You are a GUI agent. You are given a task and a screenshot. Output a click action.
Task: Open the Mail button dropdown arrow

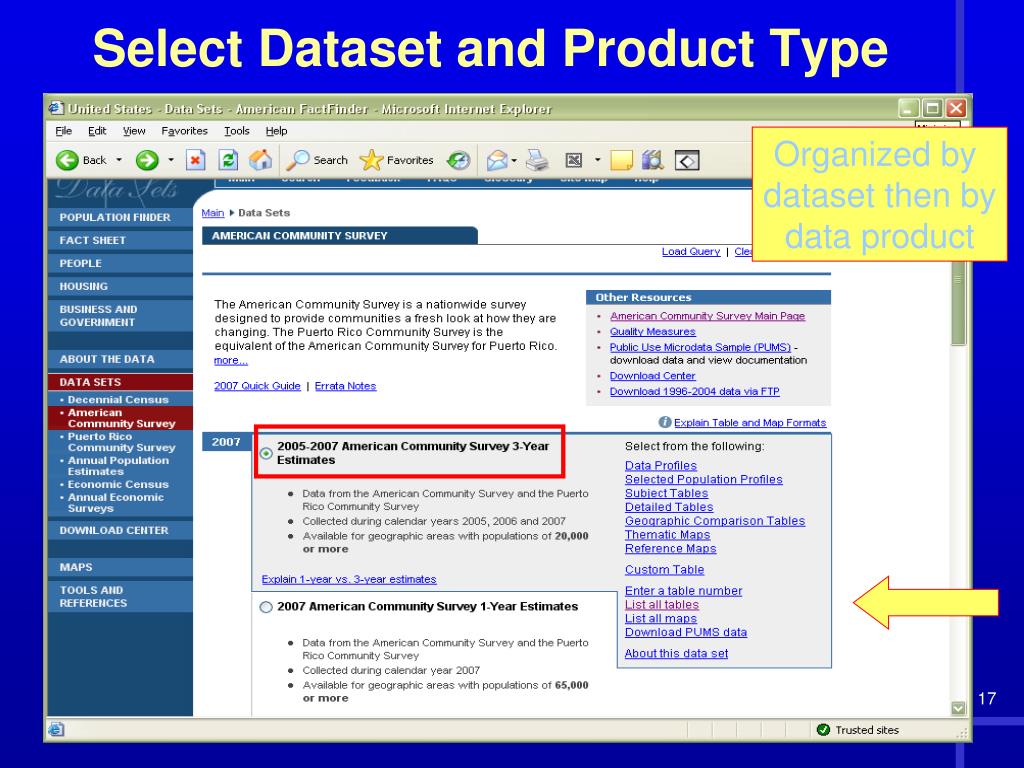[x=515, y=160]
